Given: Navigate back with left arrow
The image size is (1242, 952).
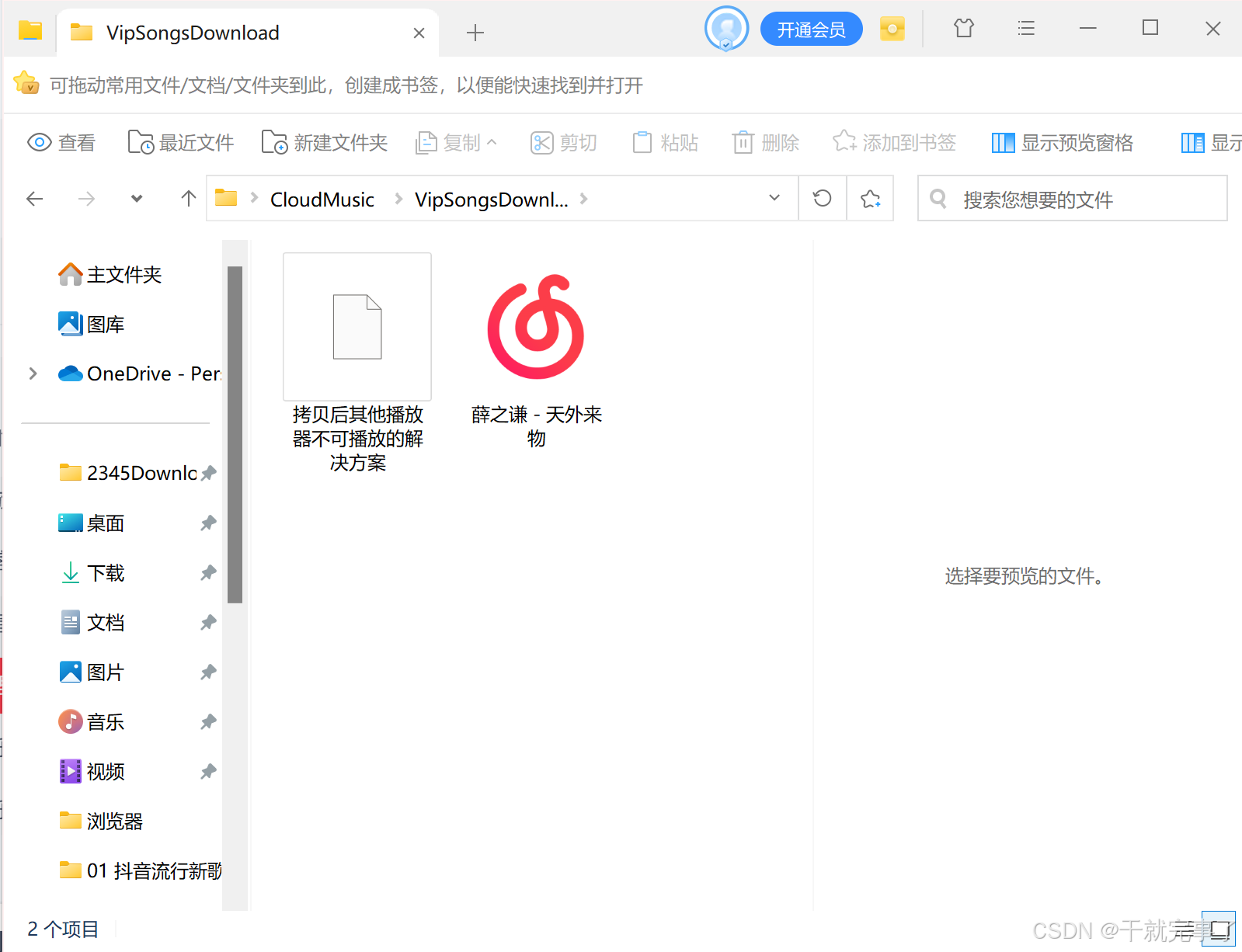Looking at the screenshot, I should click(x=35, y=199).
